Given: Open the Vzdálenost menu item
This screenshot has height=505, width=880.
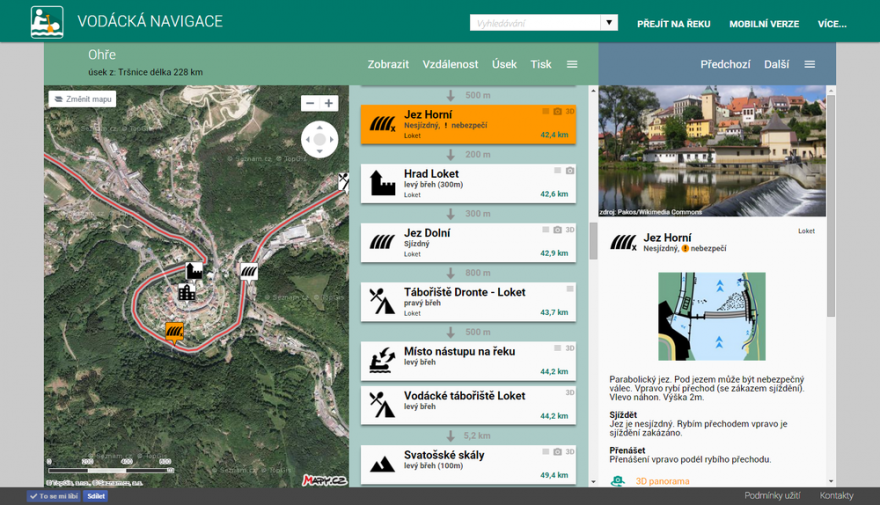Looking at the screenshot, I should coord(450,64).
